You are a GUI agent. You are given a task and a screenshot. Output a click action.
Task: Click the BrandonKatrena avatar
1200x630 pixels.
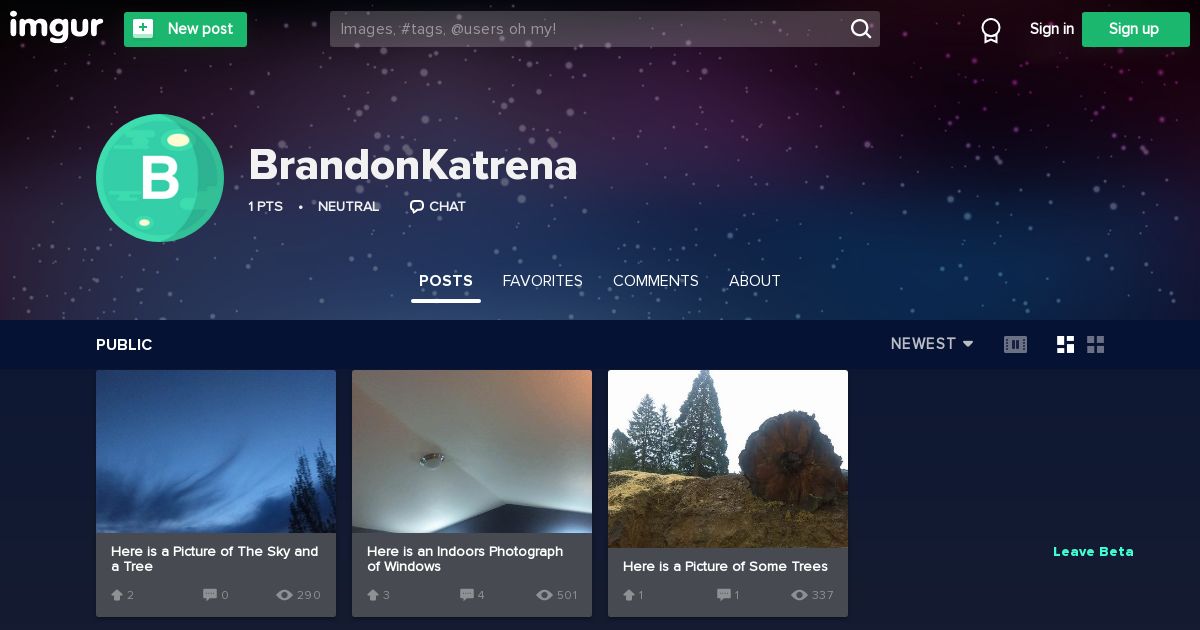click(x=160, y=178)
